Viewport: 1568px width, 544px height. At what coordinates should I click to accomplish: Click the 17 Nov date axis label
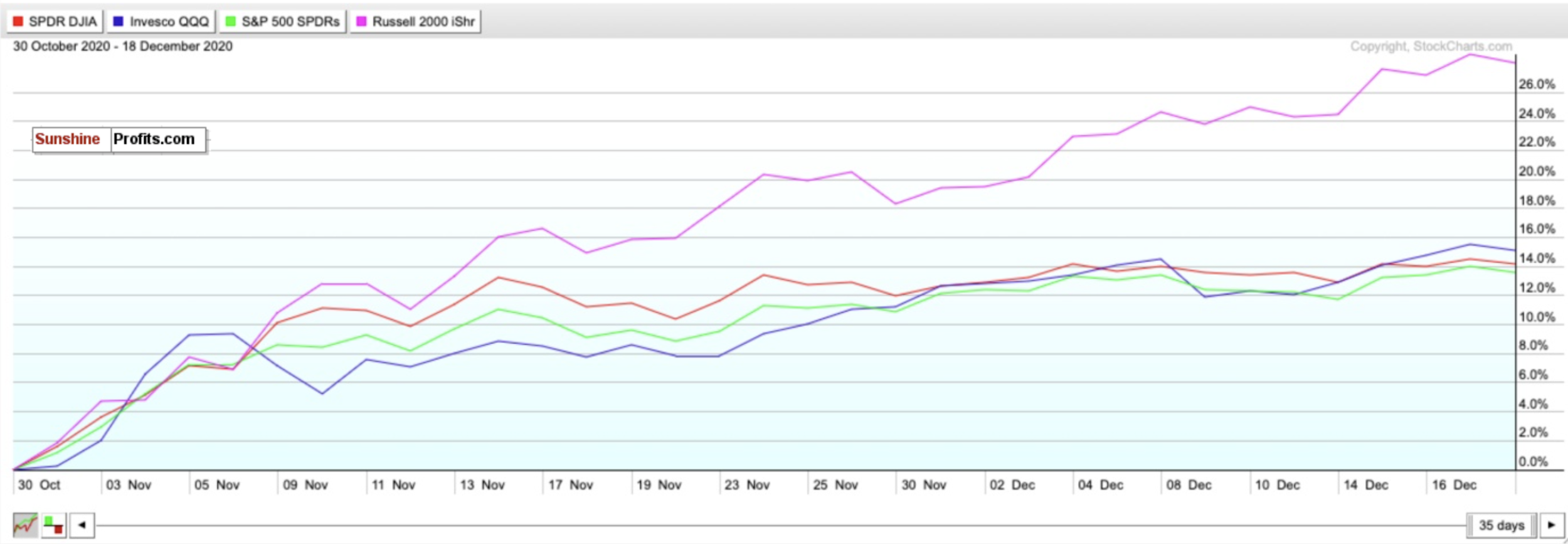click(x=571, y=485)
